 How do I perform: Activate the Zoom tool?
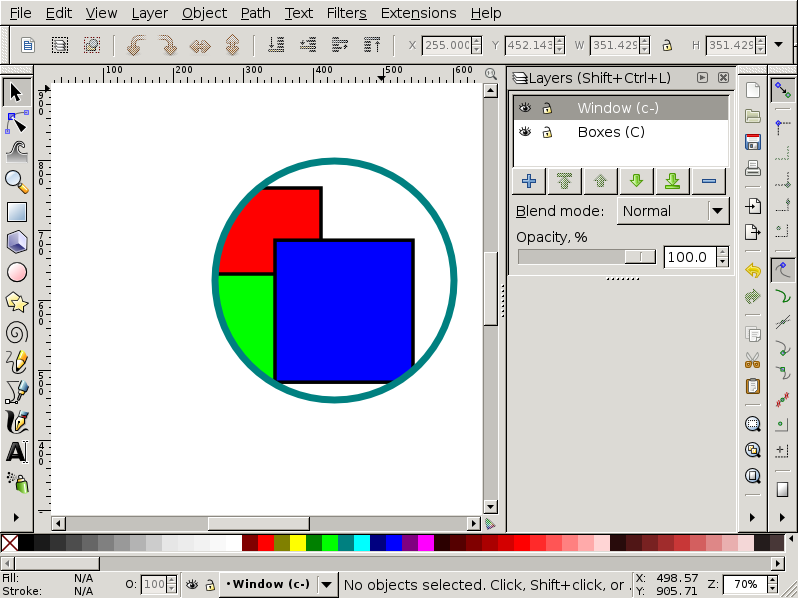tap(17, 182)
